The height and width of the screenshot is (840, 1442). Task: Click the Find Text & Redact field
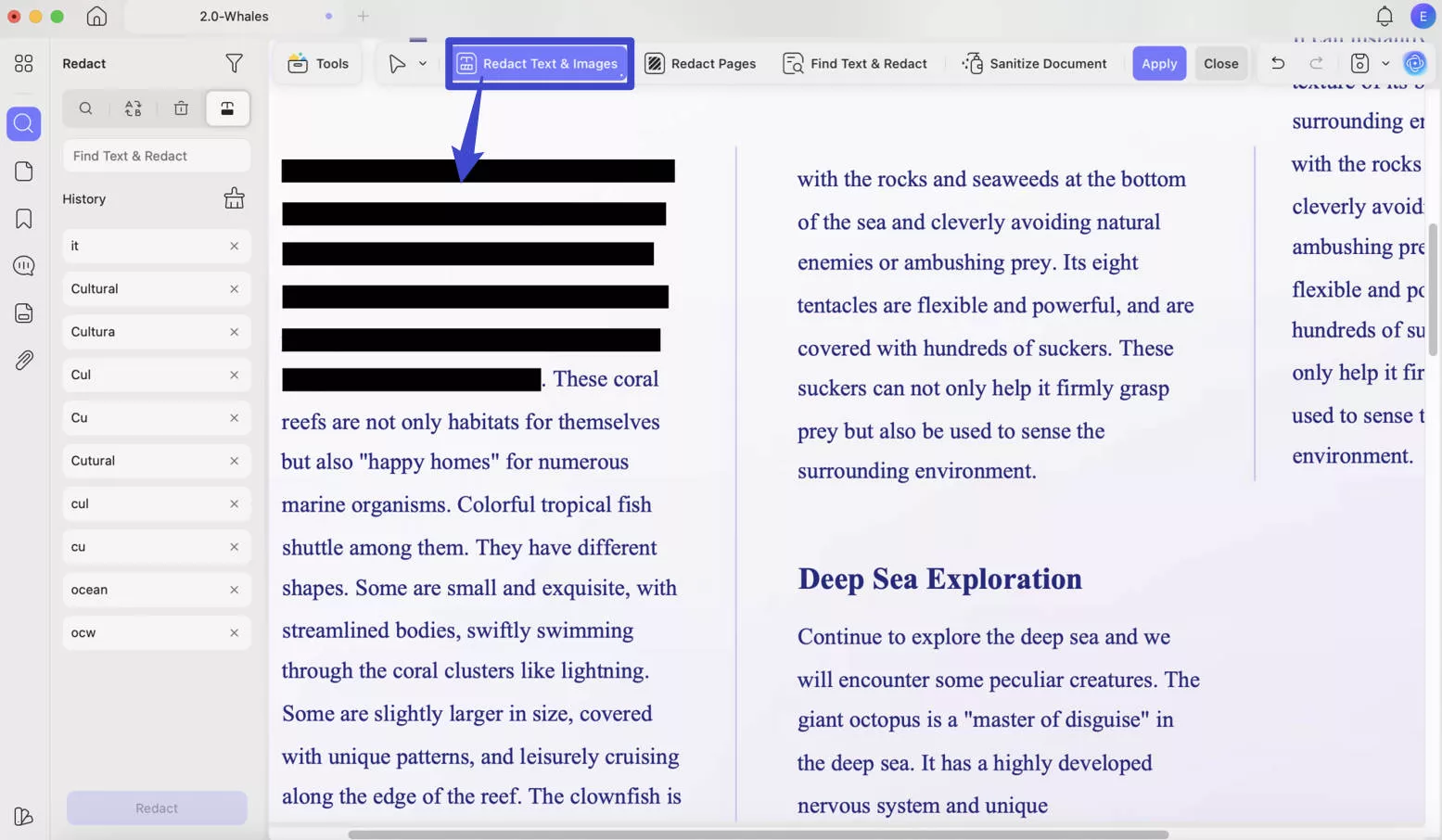pyautogui.click(x=156, y=155)
